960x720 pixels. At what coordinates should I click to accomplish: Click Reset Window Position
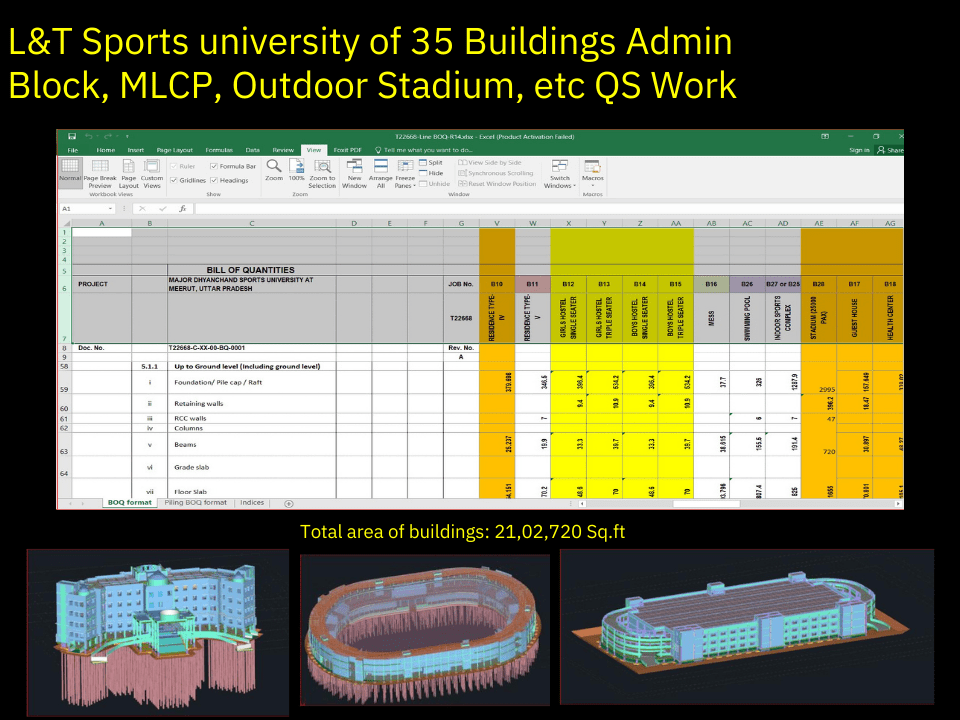[x=497, y=184]
